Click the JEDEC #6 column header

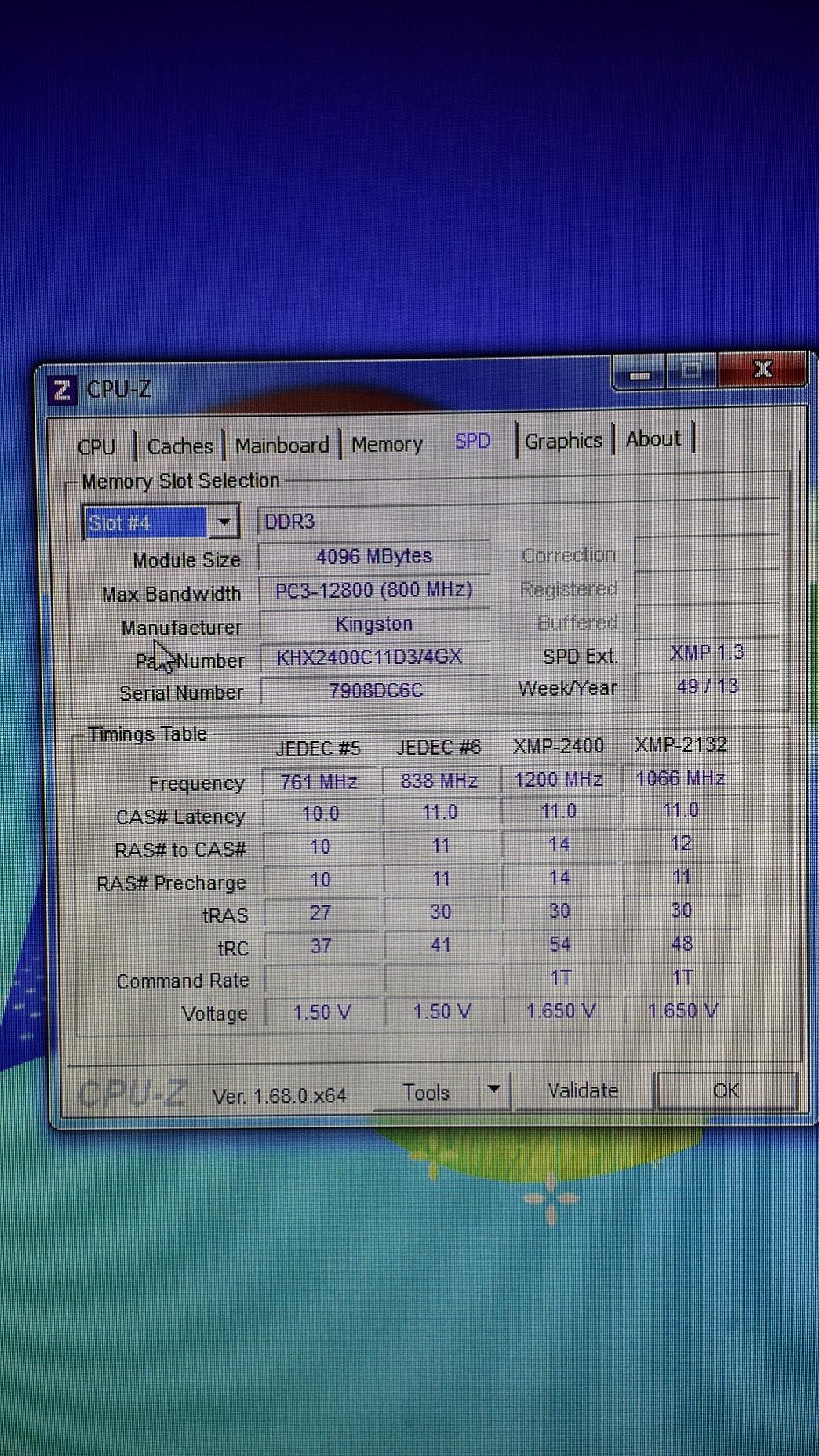point(439,747)
